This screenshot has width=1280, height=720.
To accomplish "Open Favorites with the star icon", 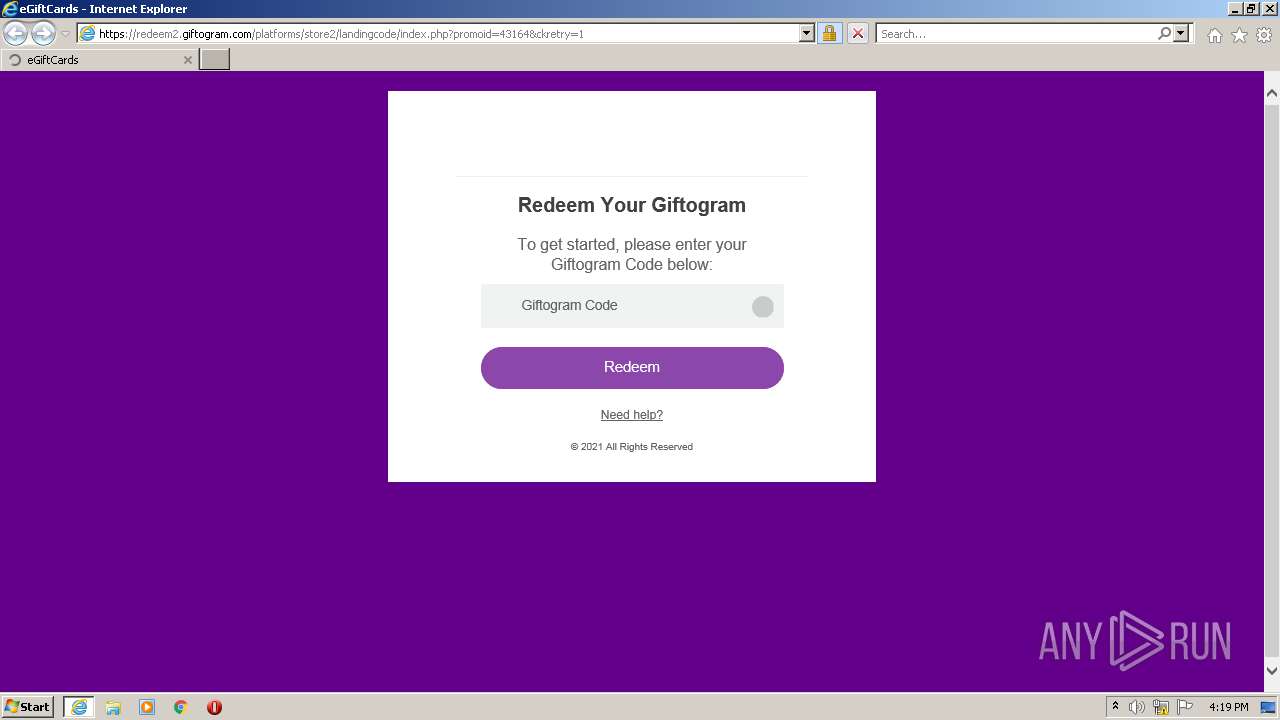I will coord(1239,35).
